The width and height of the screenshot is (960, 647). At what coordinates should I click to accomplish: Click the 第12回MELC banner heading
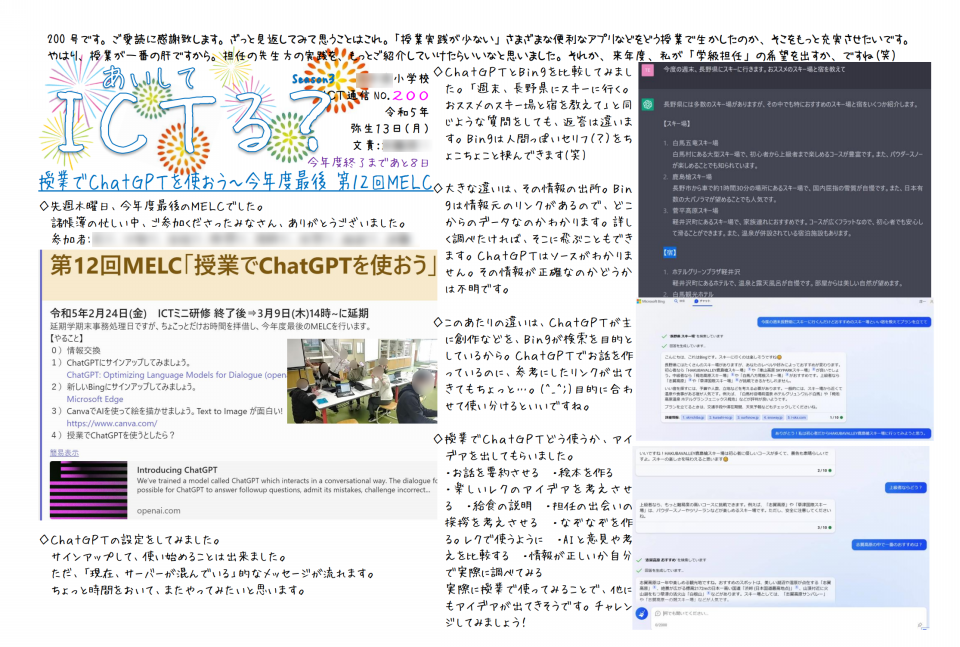pyautogui.click(x=244, y=266)
